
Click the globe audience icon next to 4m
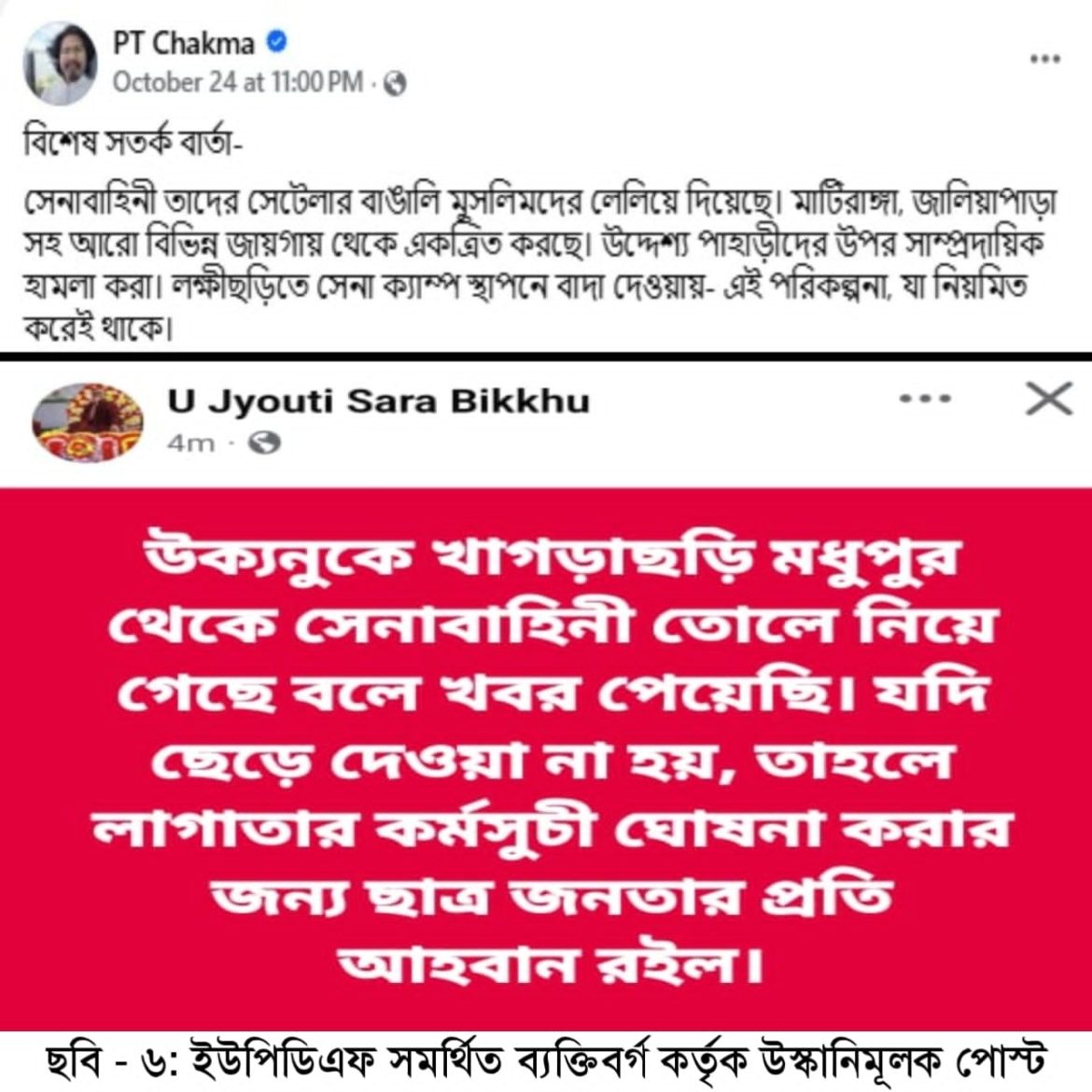point(265,442)
